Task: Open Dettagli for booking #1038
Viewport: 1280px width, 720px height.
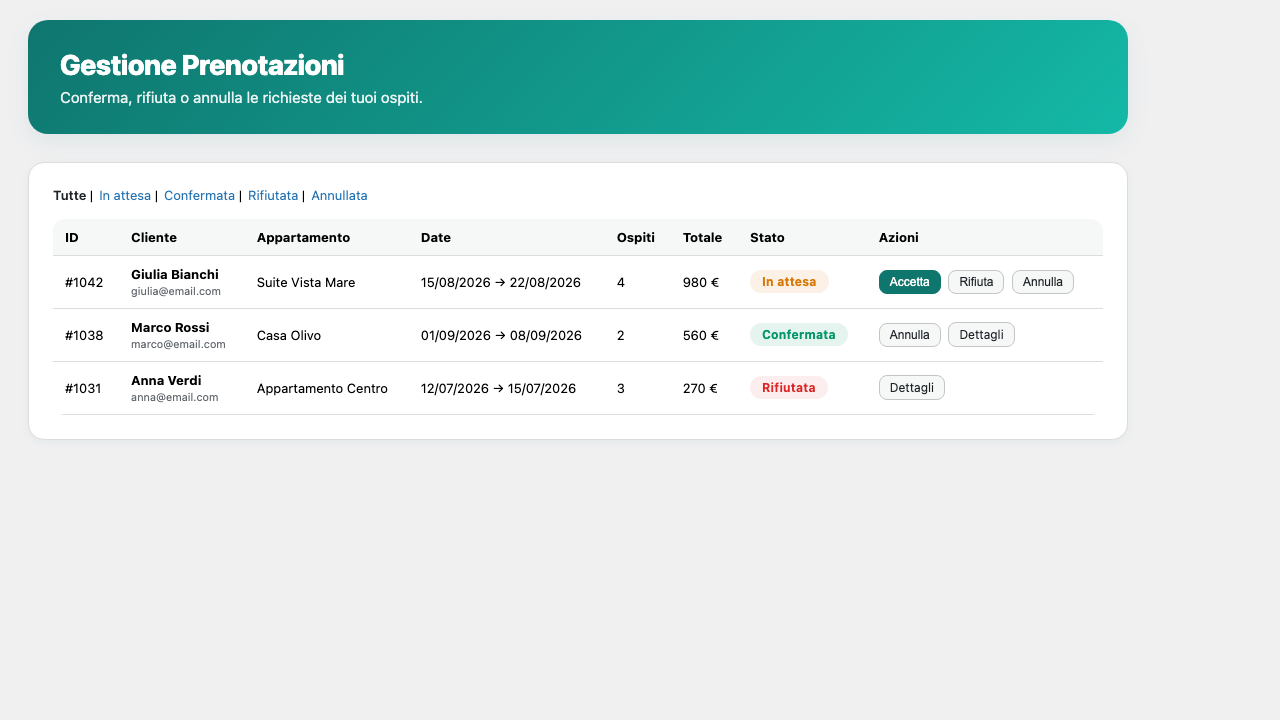Action: pos(981,335)
